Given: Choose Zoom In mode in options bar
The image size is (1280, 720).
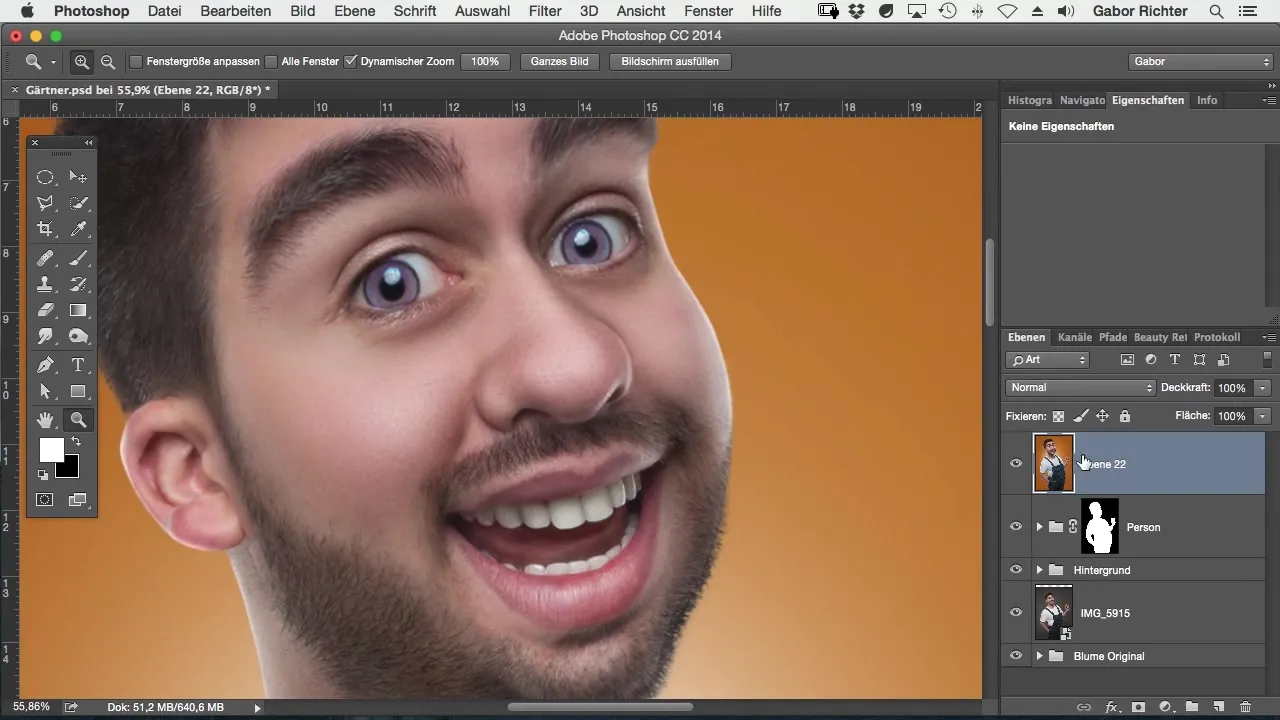Looking at the screenshot, I should [82, 61].
